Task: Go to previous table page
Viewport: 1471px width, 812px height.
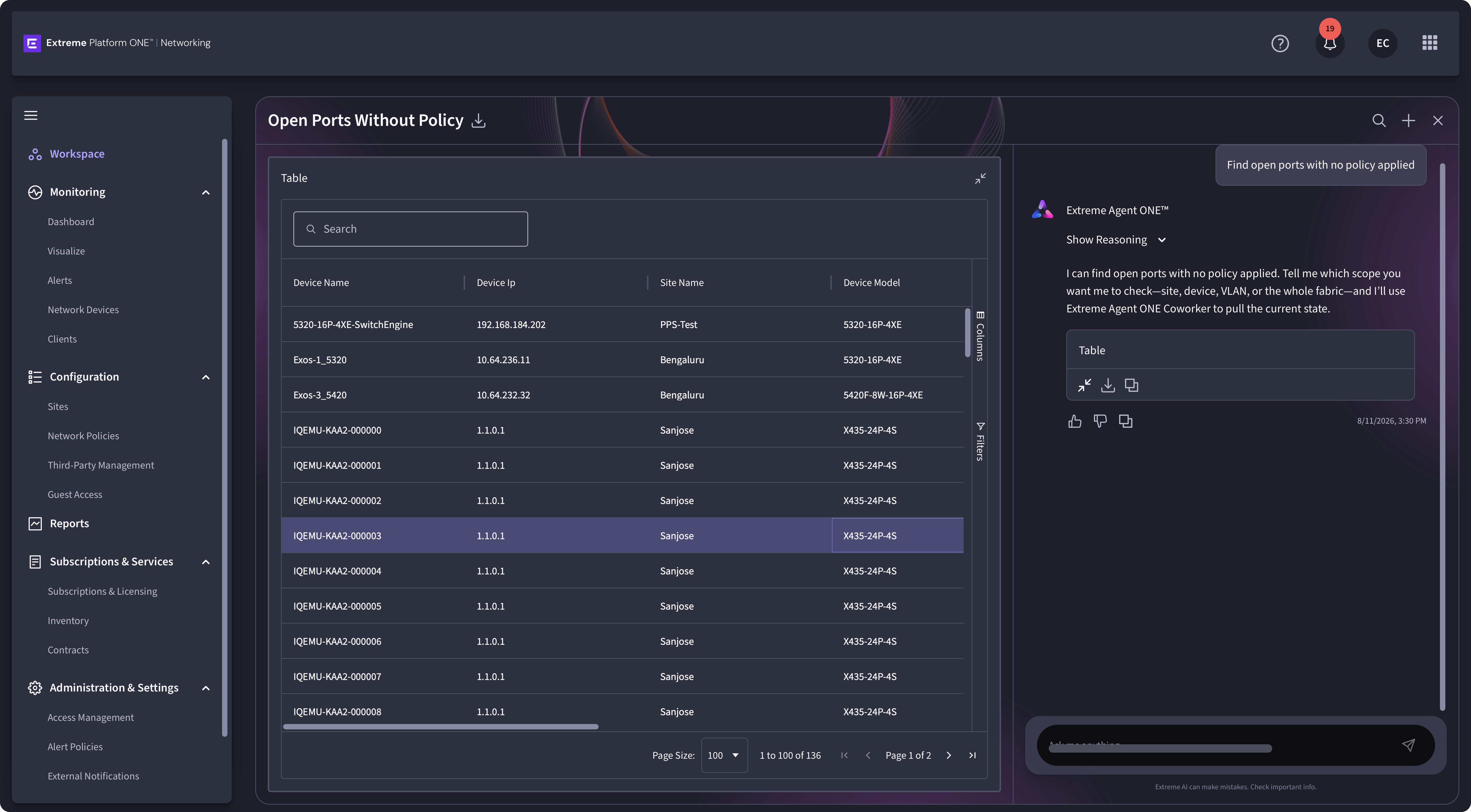Action: [868, 756]
